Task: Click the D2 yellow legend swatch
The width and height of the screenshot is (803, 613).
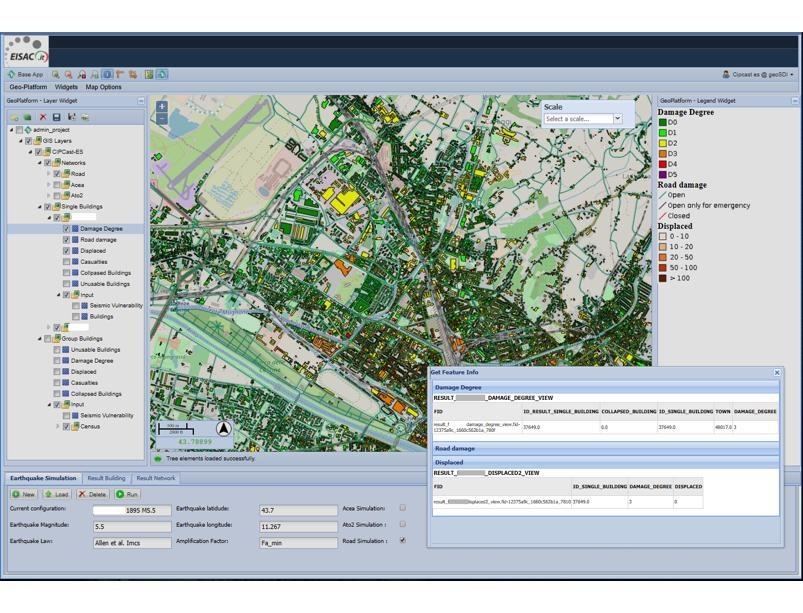Action: pyautogui.click(x=663, y=143)
